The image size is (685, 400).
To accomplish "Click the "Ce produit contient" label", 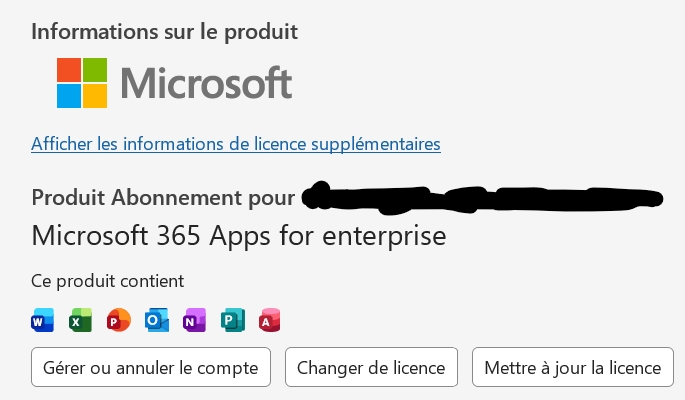I will point(108,281).
